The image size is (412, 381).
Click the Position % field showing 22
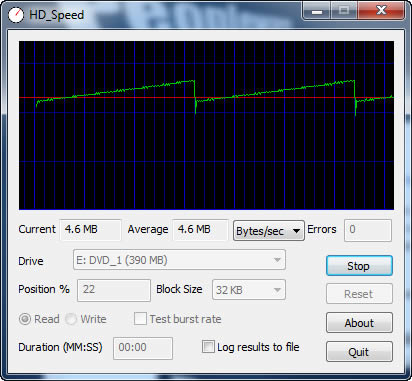pos(114,290)
